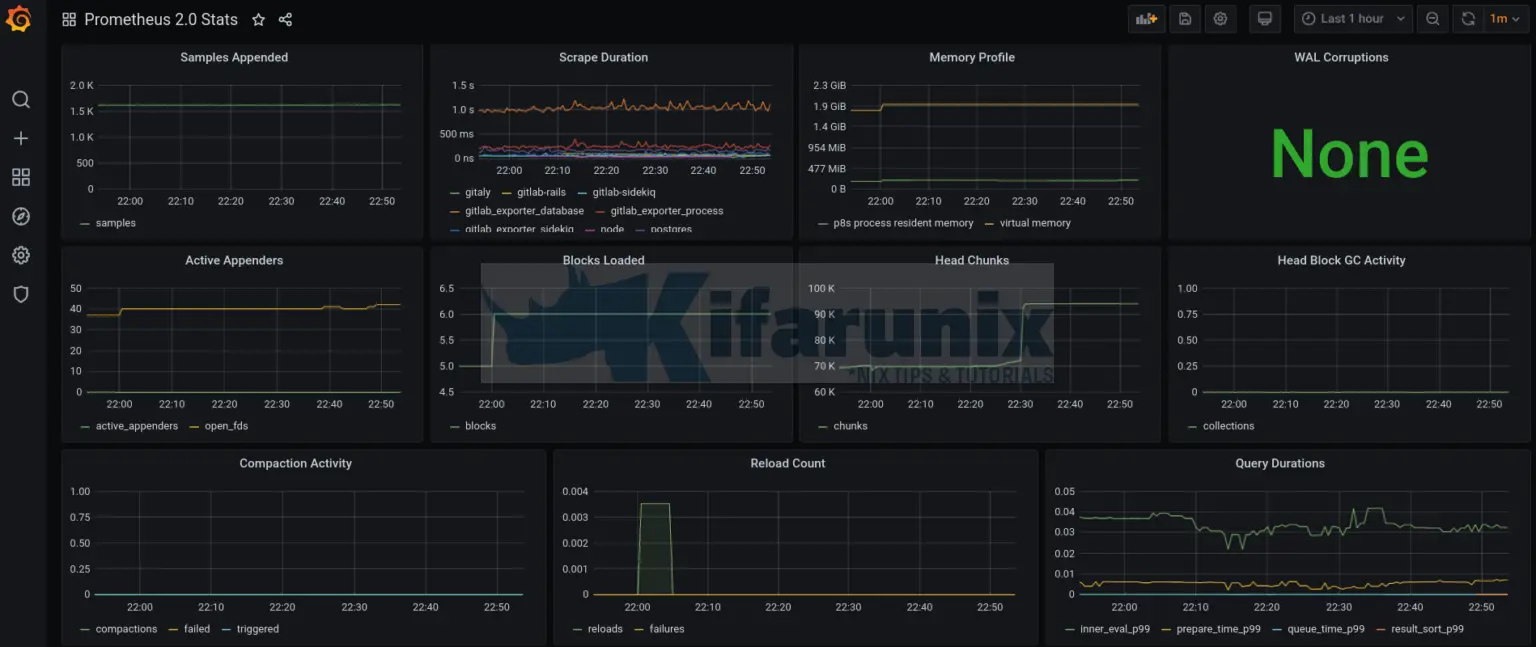
Task: Open Search dashboards from sidebar
Action: pyautogui.click(x=20, y=99)
